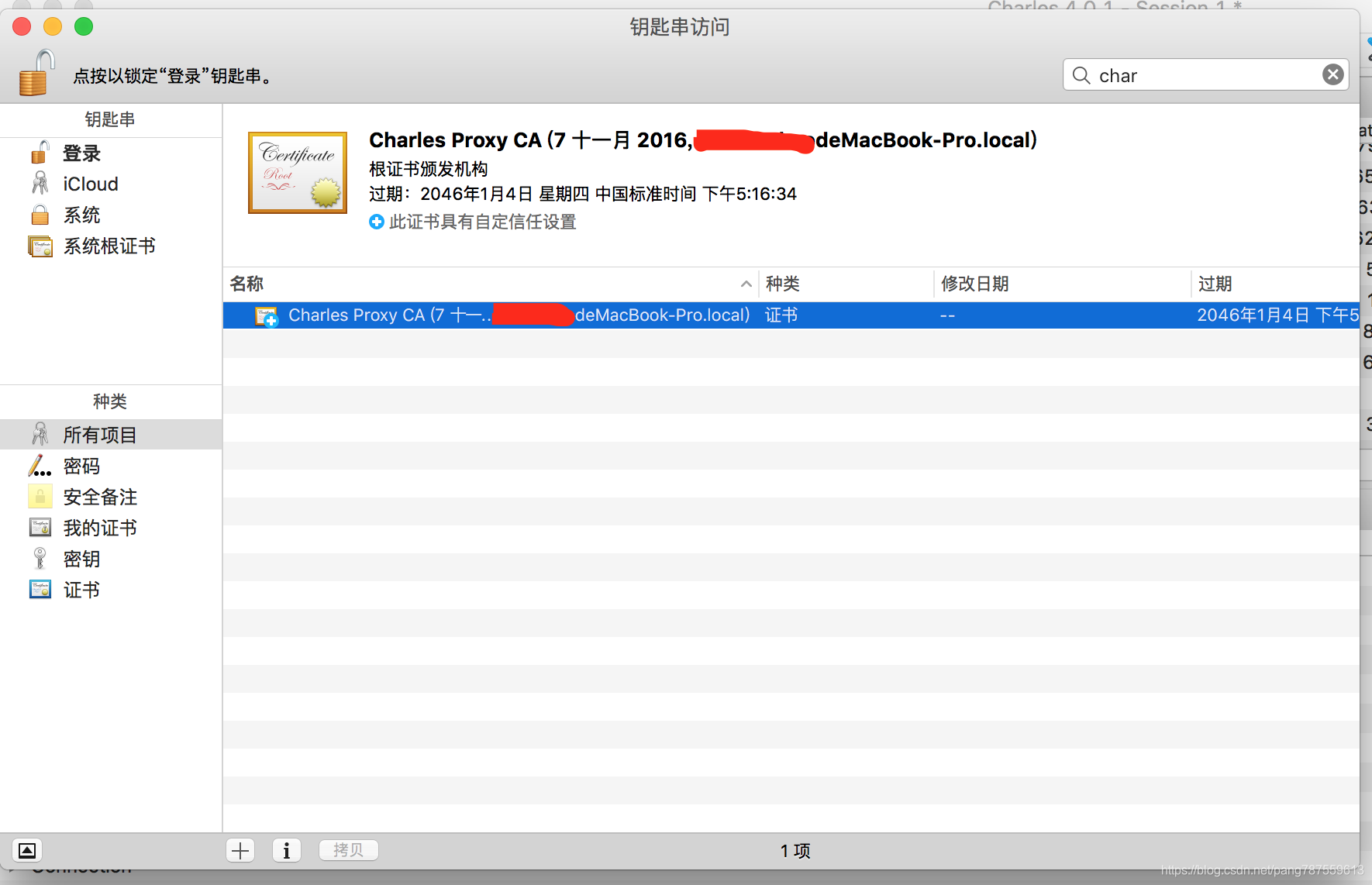Click the 钥匙串 section header
This screenshot has width=1372, height=885.
(x=110, y=119)
